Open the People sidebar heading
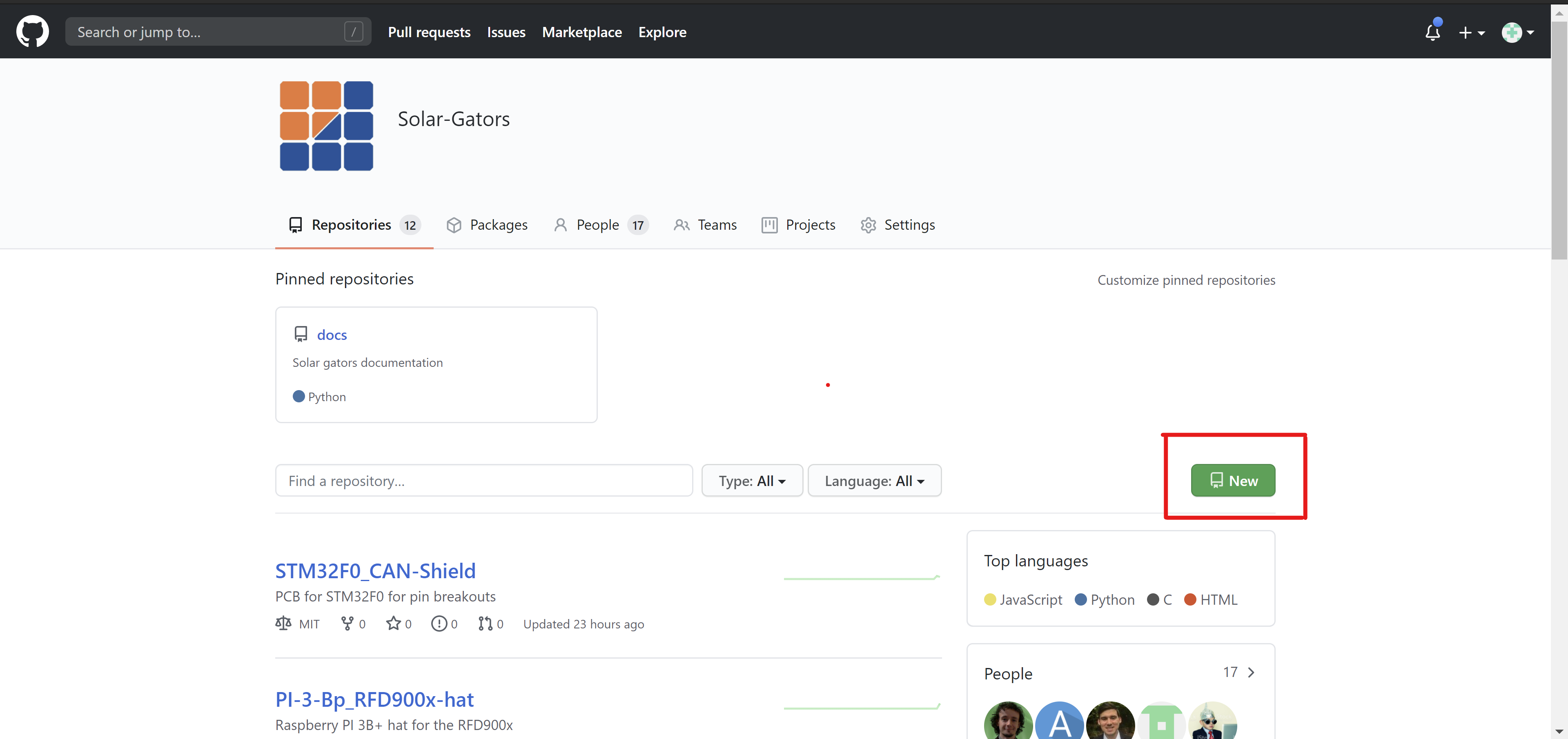Screen dimensions: 1568x739 [1008, 673]
